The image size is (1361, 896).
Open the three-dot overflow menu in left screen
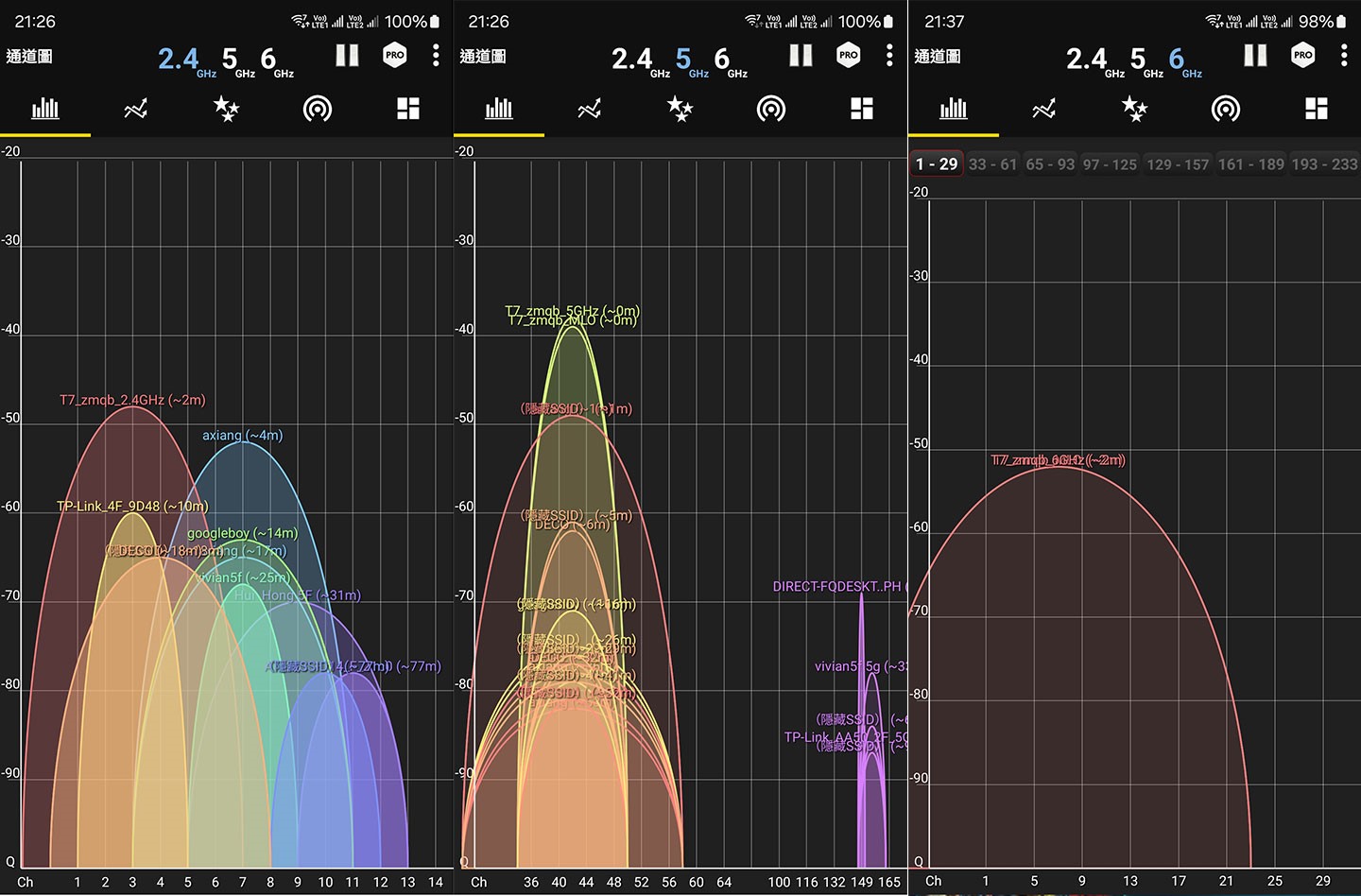(436, 56)
